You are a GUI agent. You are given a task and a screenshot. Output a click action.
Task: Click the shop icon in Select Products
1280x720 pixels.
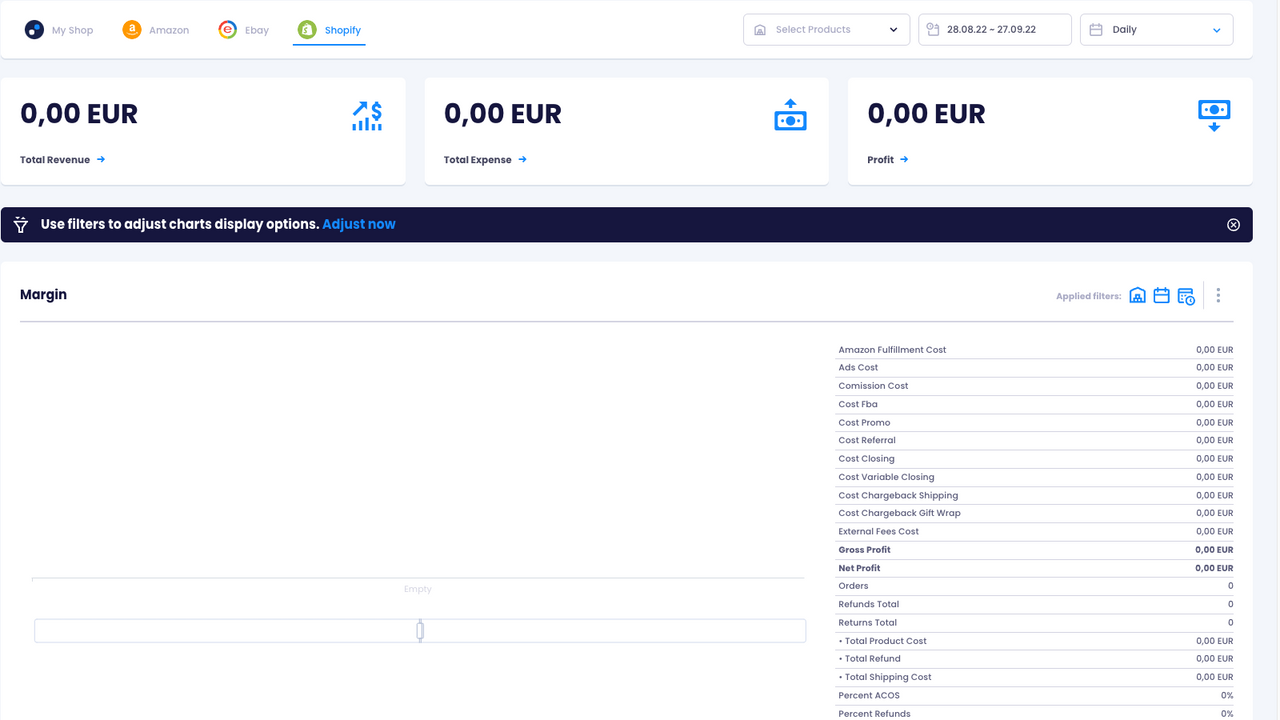click(760, 30)
